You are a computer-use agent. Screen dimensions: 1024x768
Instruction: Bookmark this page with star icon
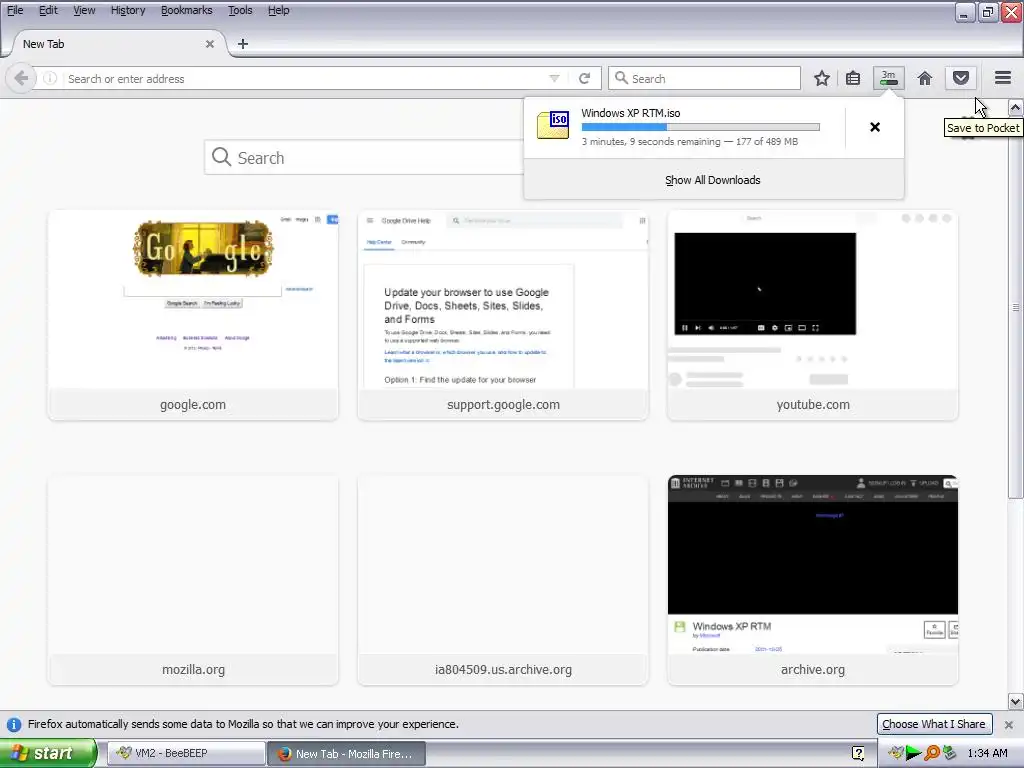pyautogui.click(x=822, y=78)
